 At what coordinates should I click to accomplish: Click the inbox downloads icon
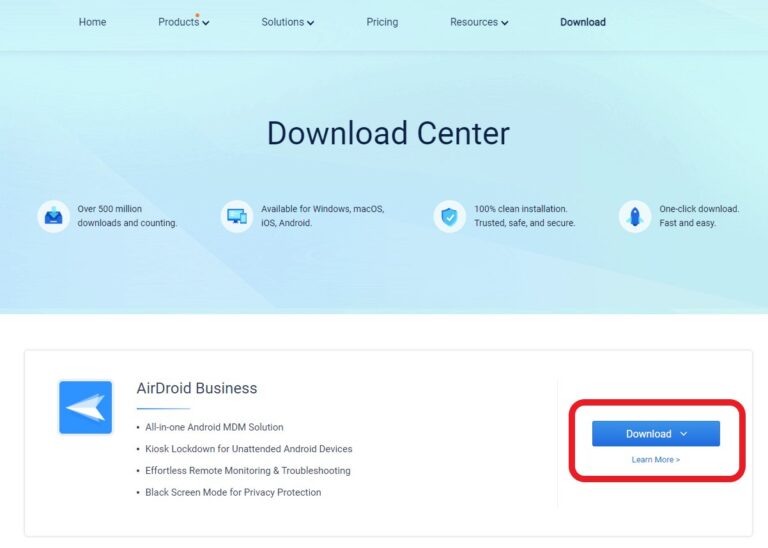(x=53, y=216)
